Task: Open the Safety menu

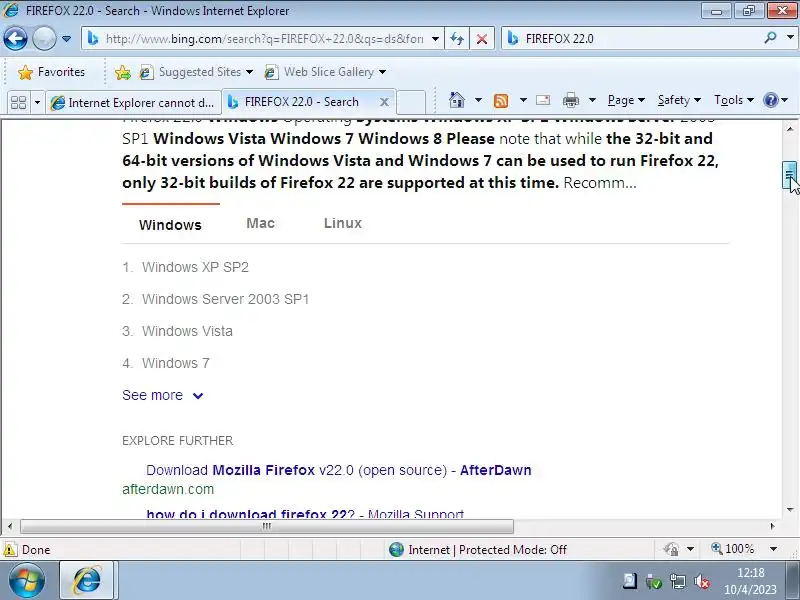Action: tap(679, 100)
